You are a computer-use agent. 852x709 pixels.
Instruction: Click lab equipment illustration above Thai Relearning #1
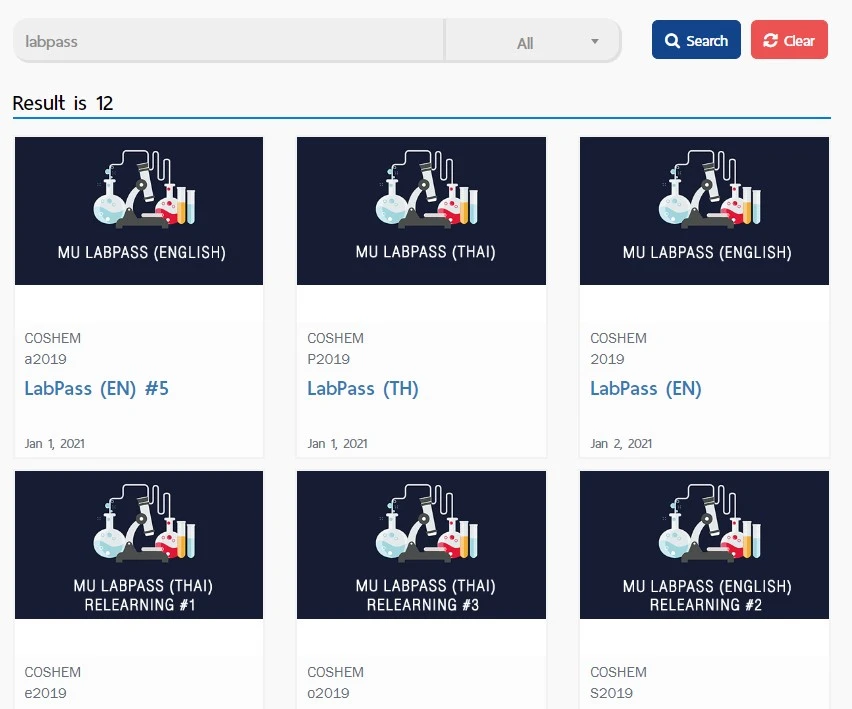tap(139, 522)
